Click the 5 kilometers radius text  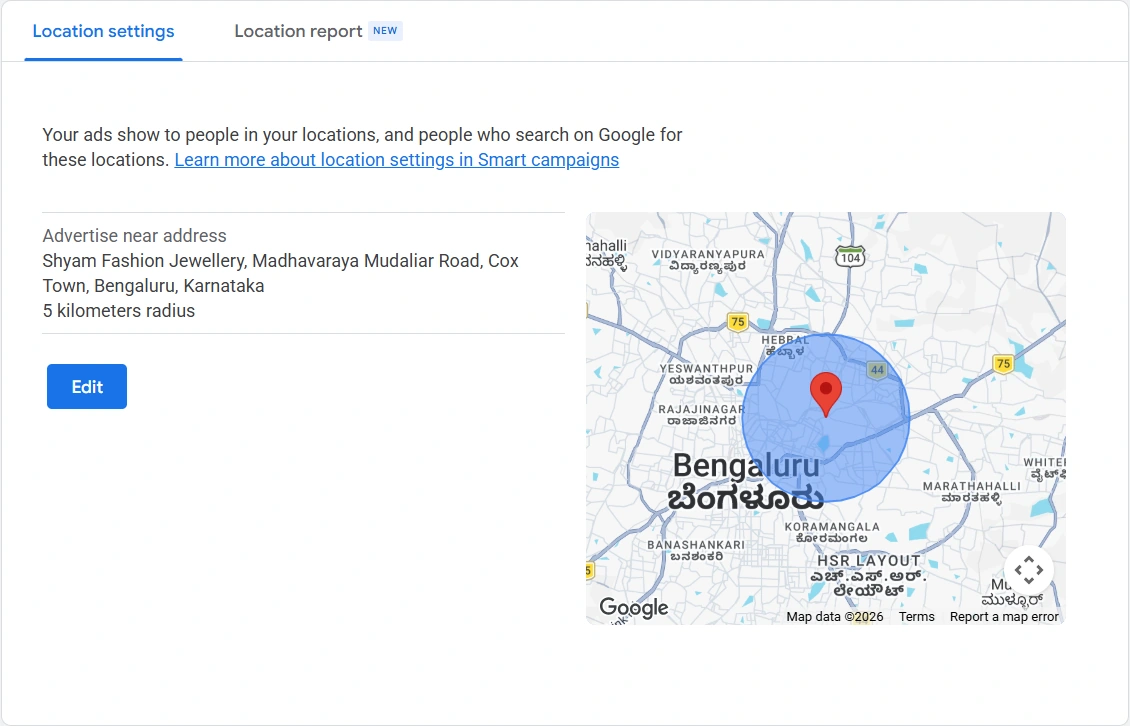[119, 311]
